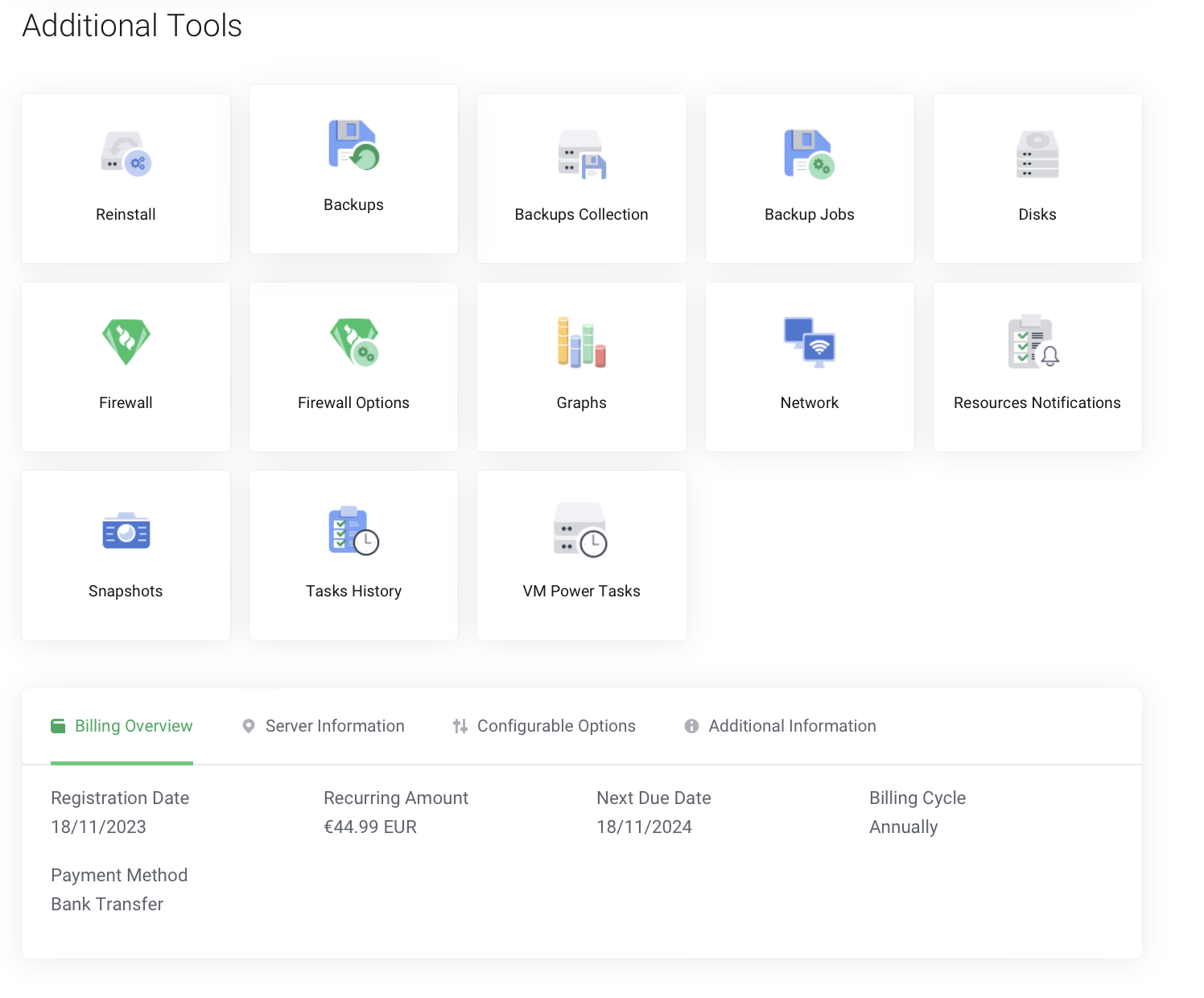
Task: Click the VM Power Tasks label
Action: [581, 591]
